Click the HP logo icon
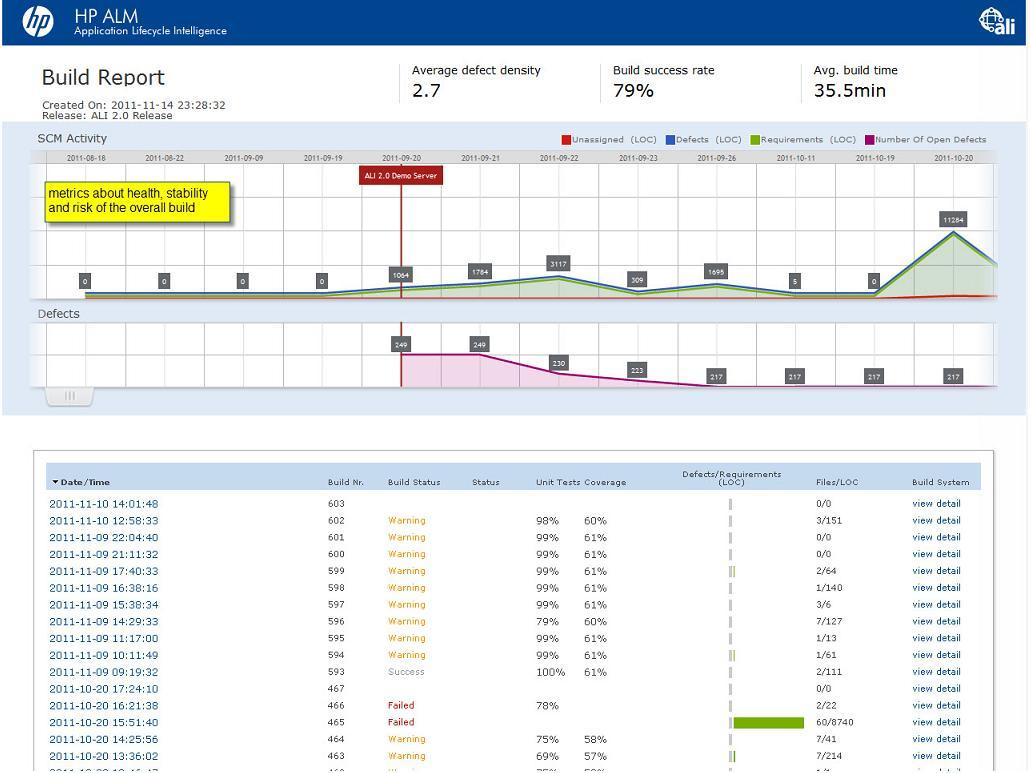The width and height of the screenshot is (1031, 773). pyautogui.click(x=38, y=22)
